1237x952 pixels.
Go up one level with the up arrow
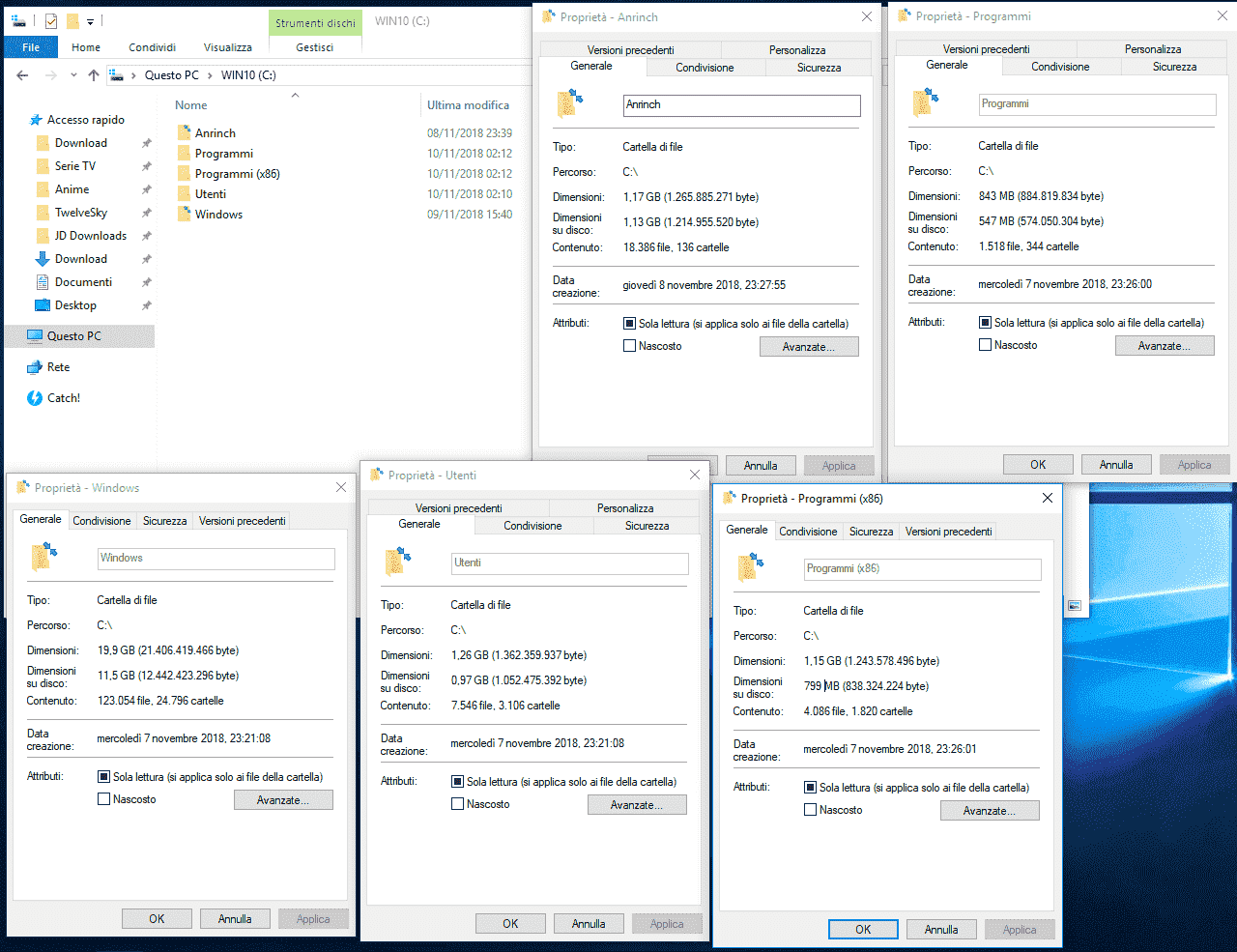click(x=94, y=75)
